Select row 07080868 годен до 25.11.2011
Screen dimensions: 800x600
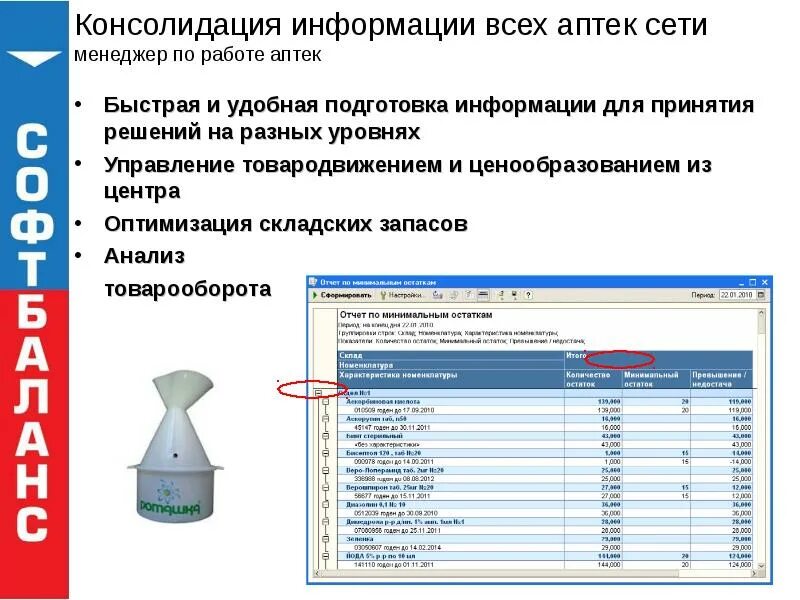pos(545,531)
